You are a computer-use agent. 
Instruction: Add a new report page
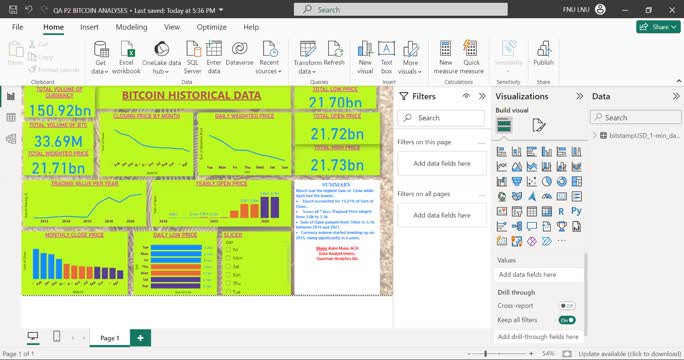coord(140,338)
